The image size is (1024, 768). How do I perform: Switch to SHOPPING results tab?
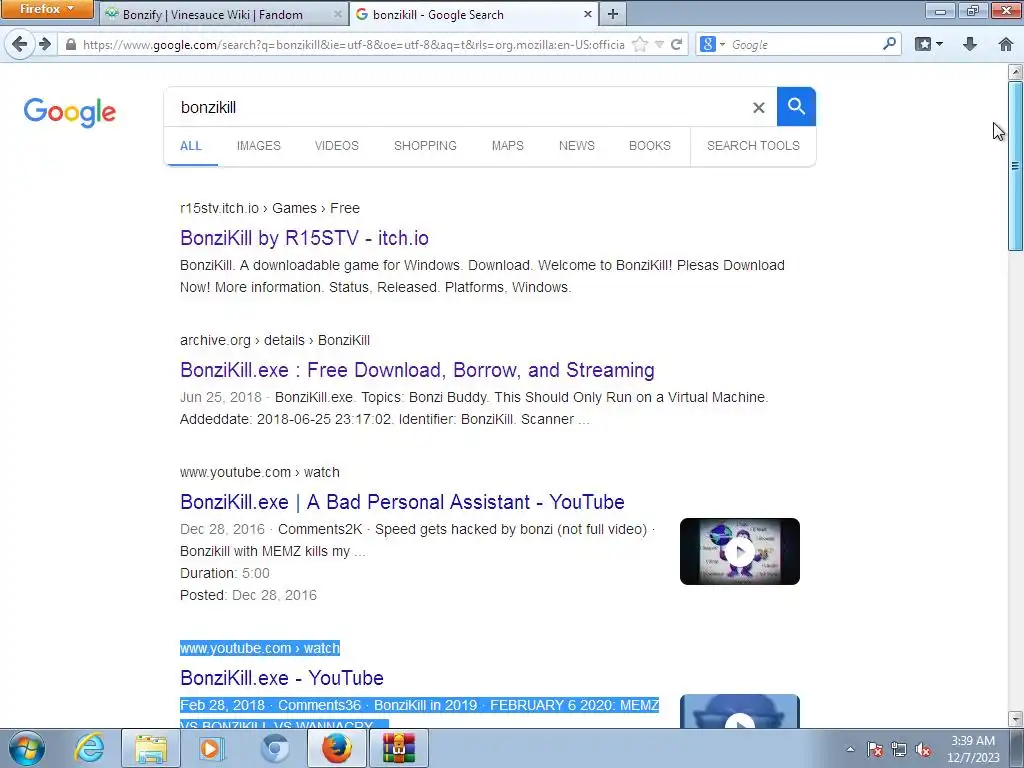pyautogui.click(x=425, y=146)
